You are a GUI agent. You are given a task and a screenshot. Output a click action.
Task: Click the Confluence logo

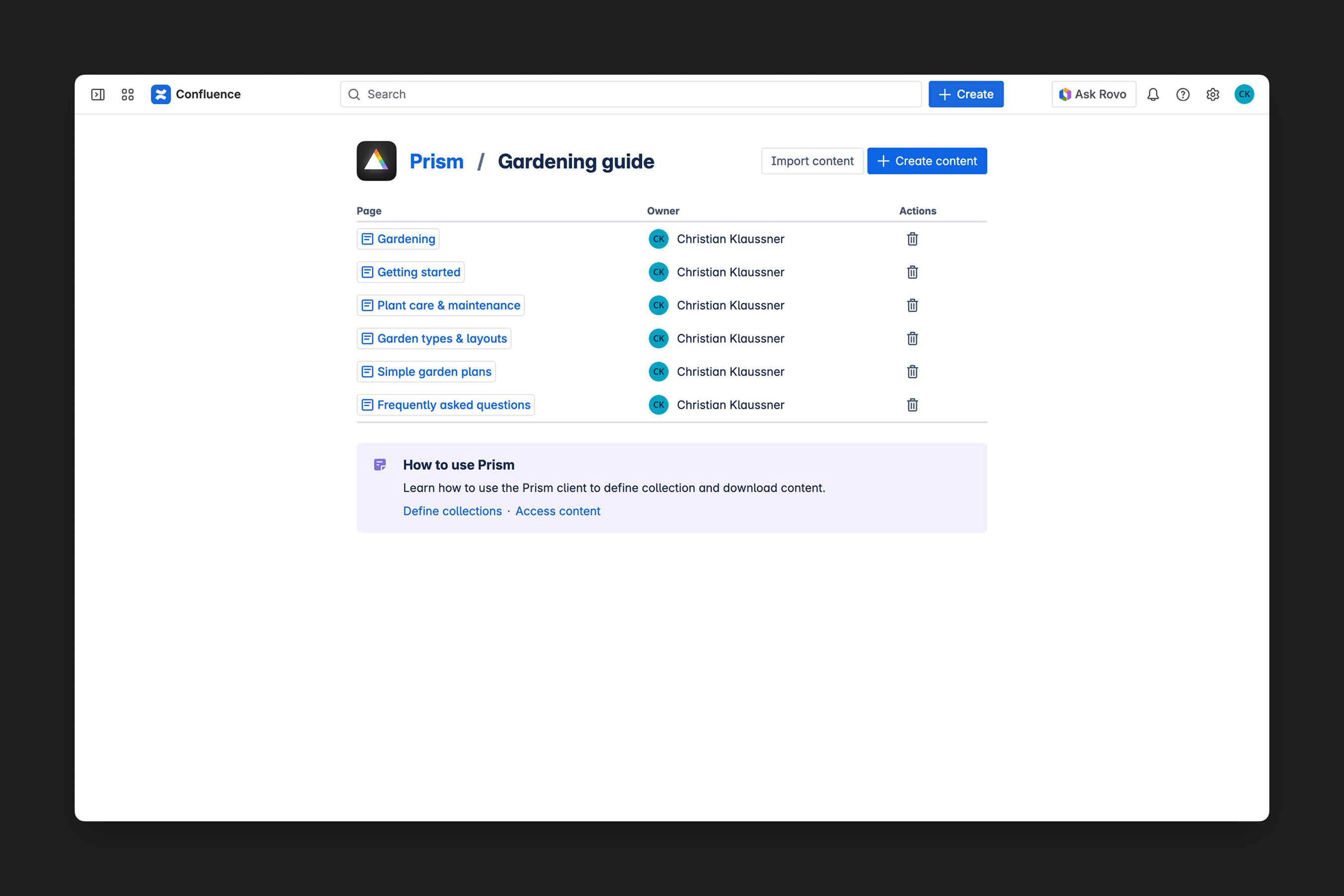click(x=161, y=94)
